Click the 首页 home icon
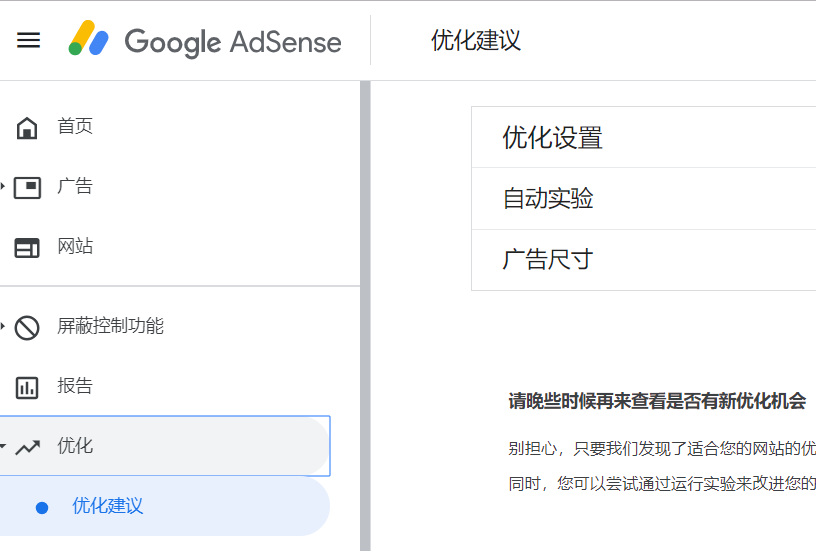Viewport: 816px width, 551px height. point(27,127)
